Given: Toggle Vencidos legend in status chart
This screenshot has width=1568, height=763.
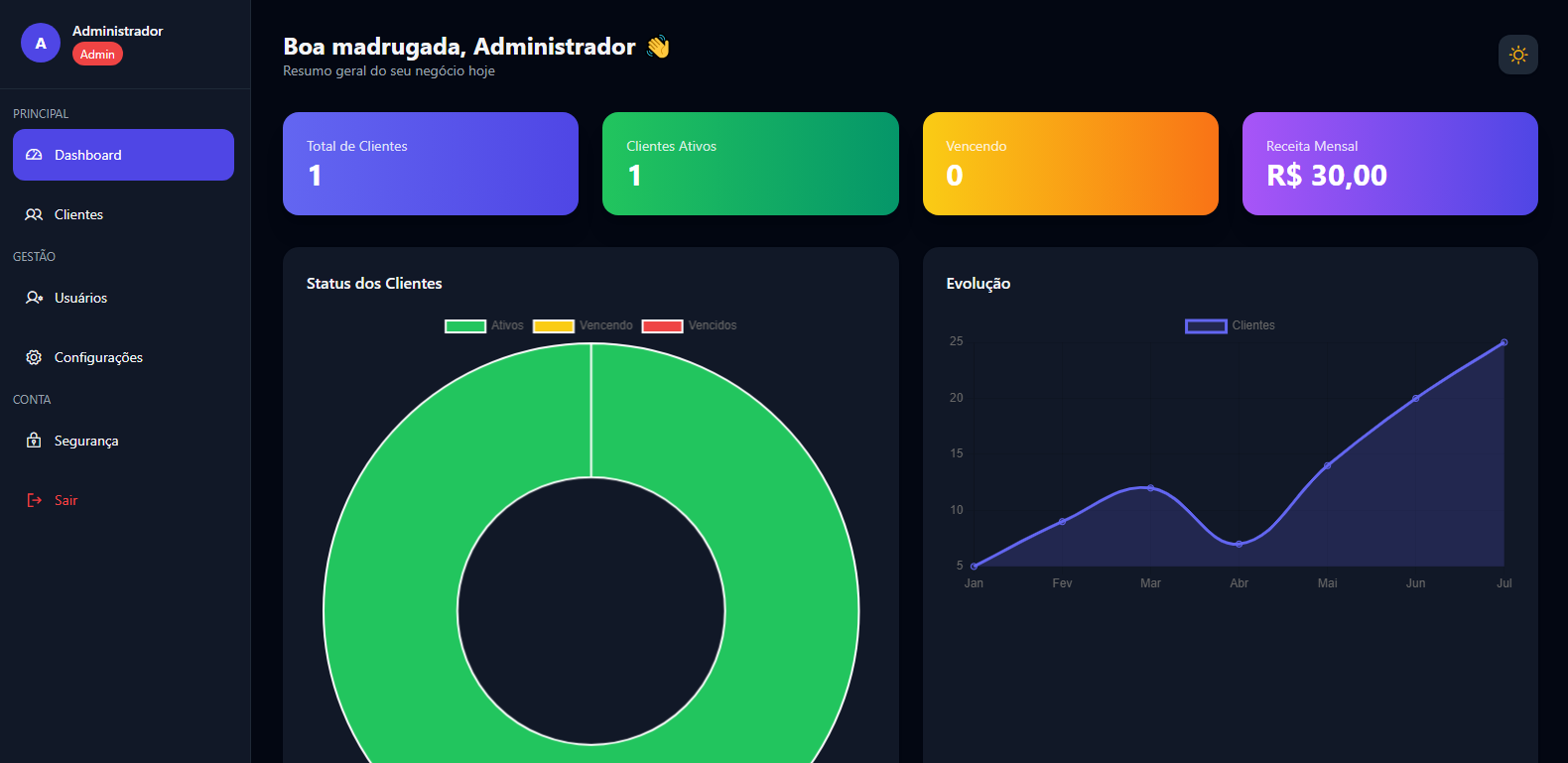Looking at the screenshot, I should (690, 325).
